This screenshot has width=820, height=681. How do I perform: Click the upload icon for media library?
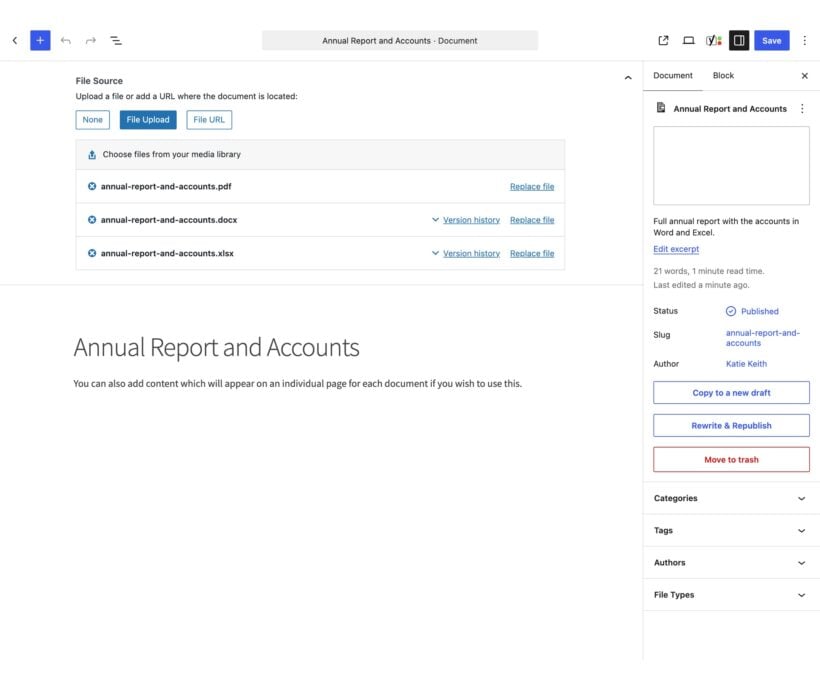pyautogui.click(x=92, y=155)
